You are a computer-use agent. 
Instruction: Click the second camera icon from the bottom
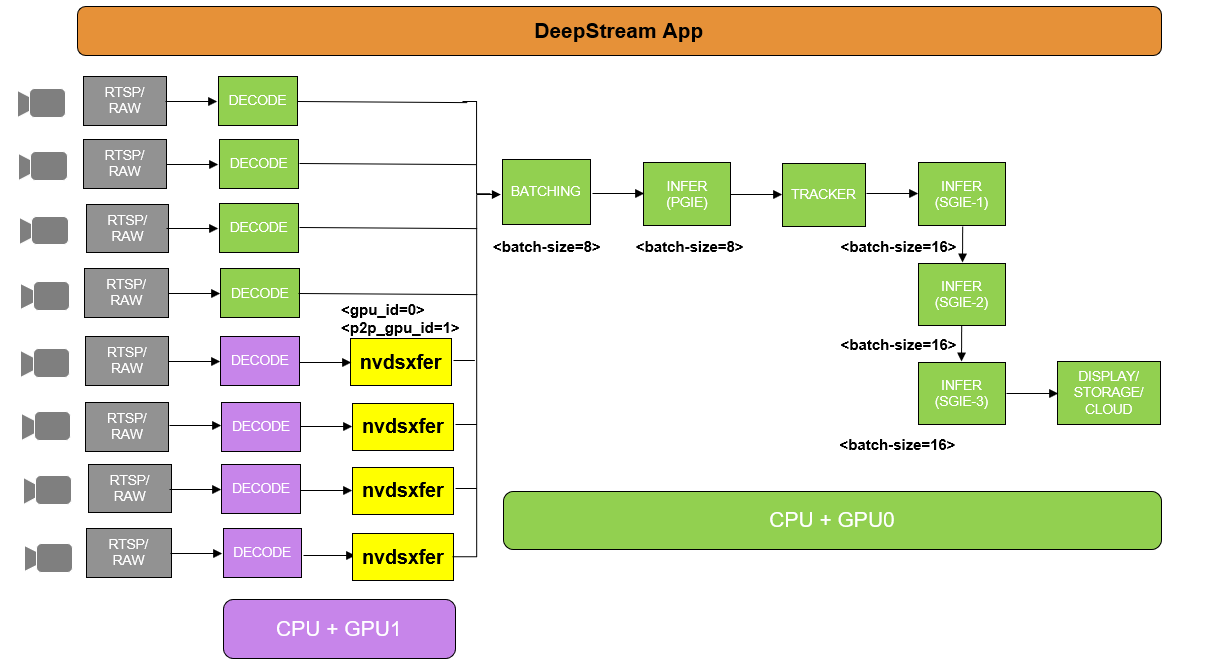(x=49, y=490)
